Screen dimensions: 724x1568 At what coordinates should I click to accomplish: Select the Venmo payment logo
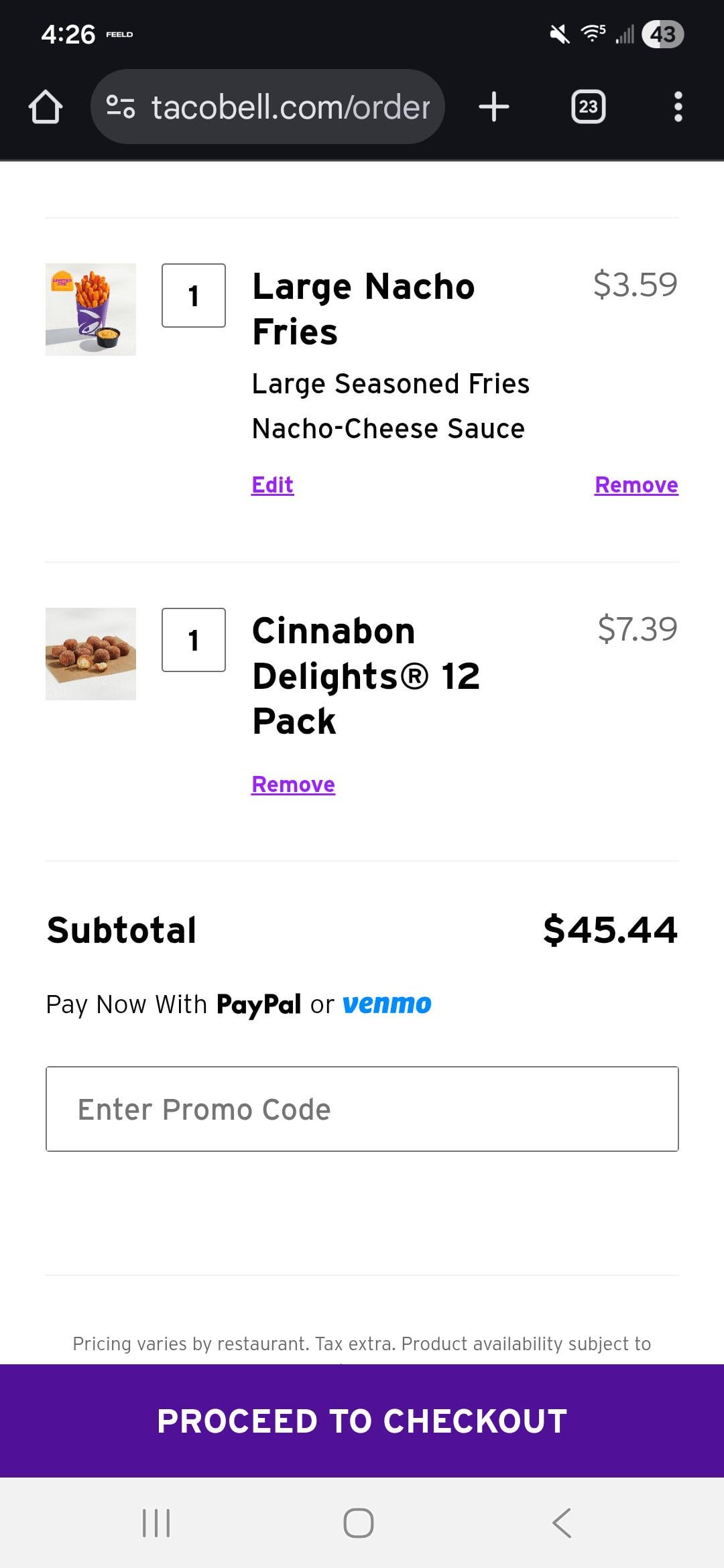387,1004
